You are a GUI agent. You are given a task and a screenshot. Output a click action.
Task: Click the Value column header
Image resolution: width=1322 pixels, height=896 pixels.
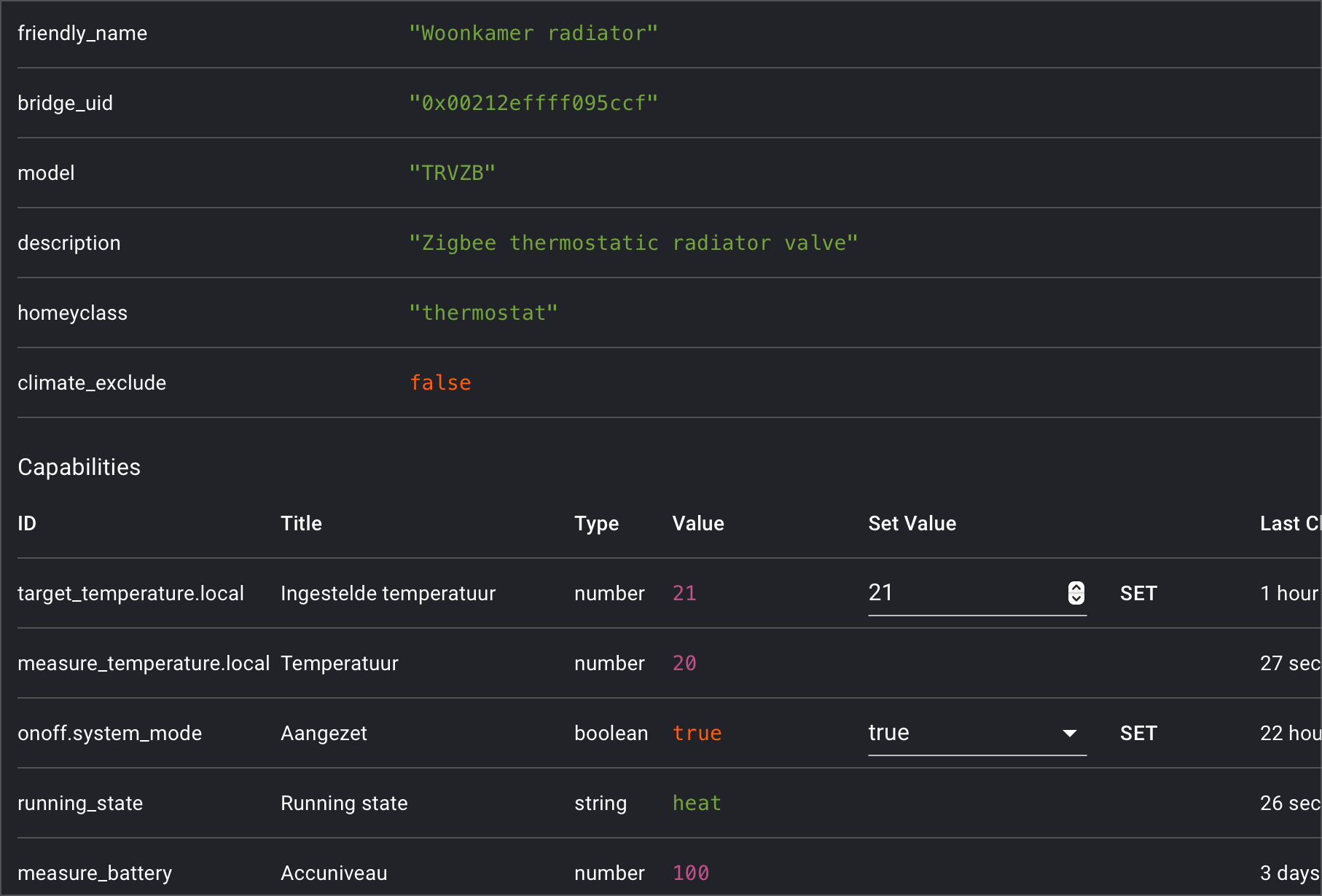697,523
